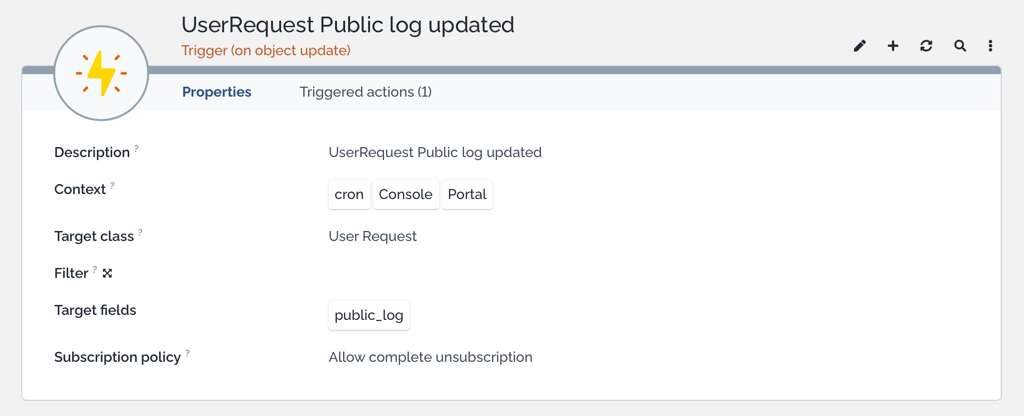Open the Triggered actions (1) tab

click(x=366, y=92)
